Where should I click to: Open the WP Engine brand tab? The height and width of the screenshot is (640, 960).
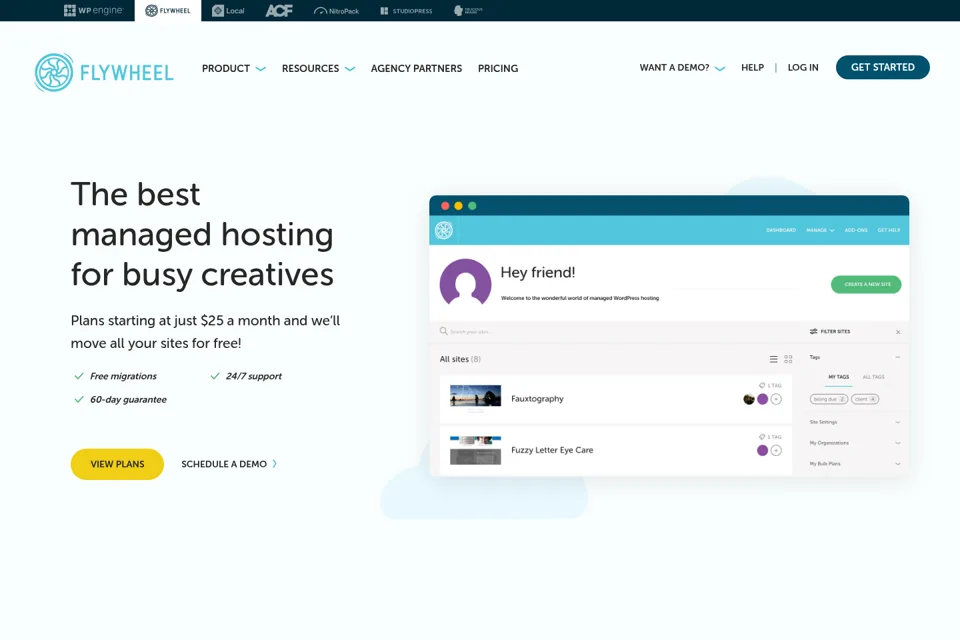93,10
